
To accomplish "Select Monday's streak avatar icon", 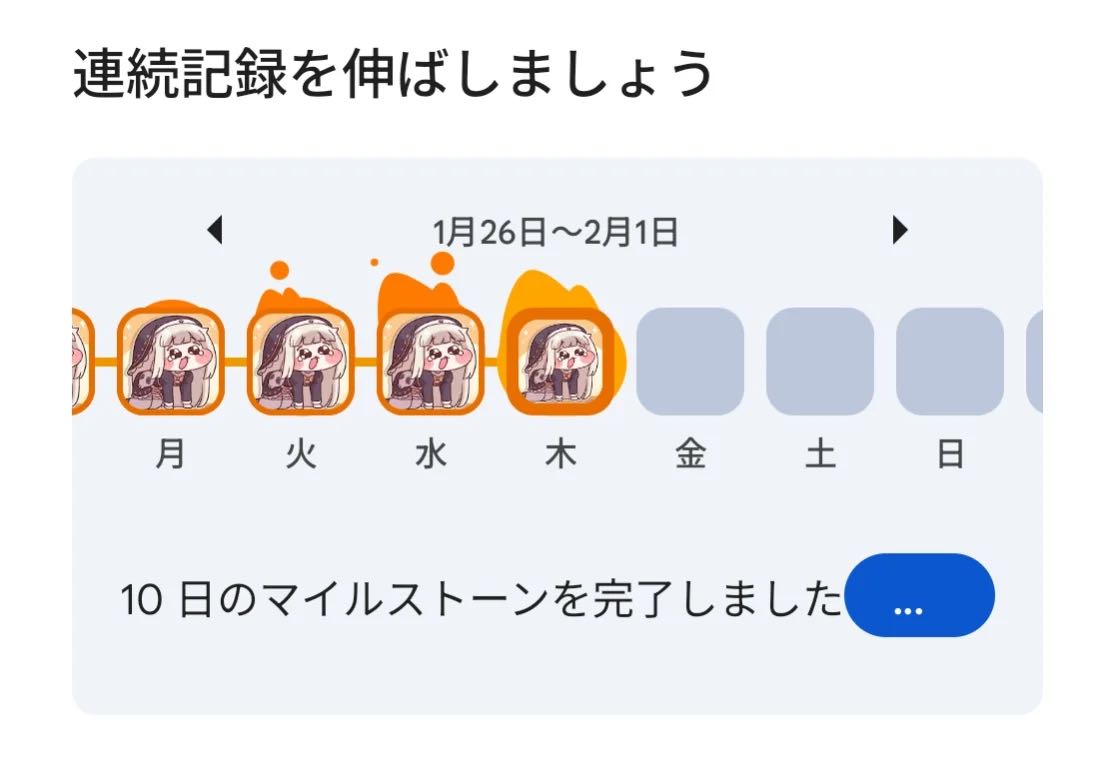I will [171, 361].
